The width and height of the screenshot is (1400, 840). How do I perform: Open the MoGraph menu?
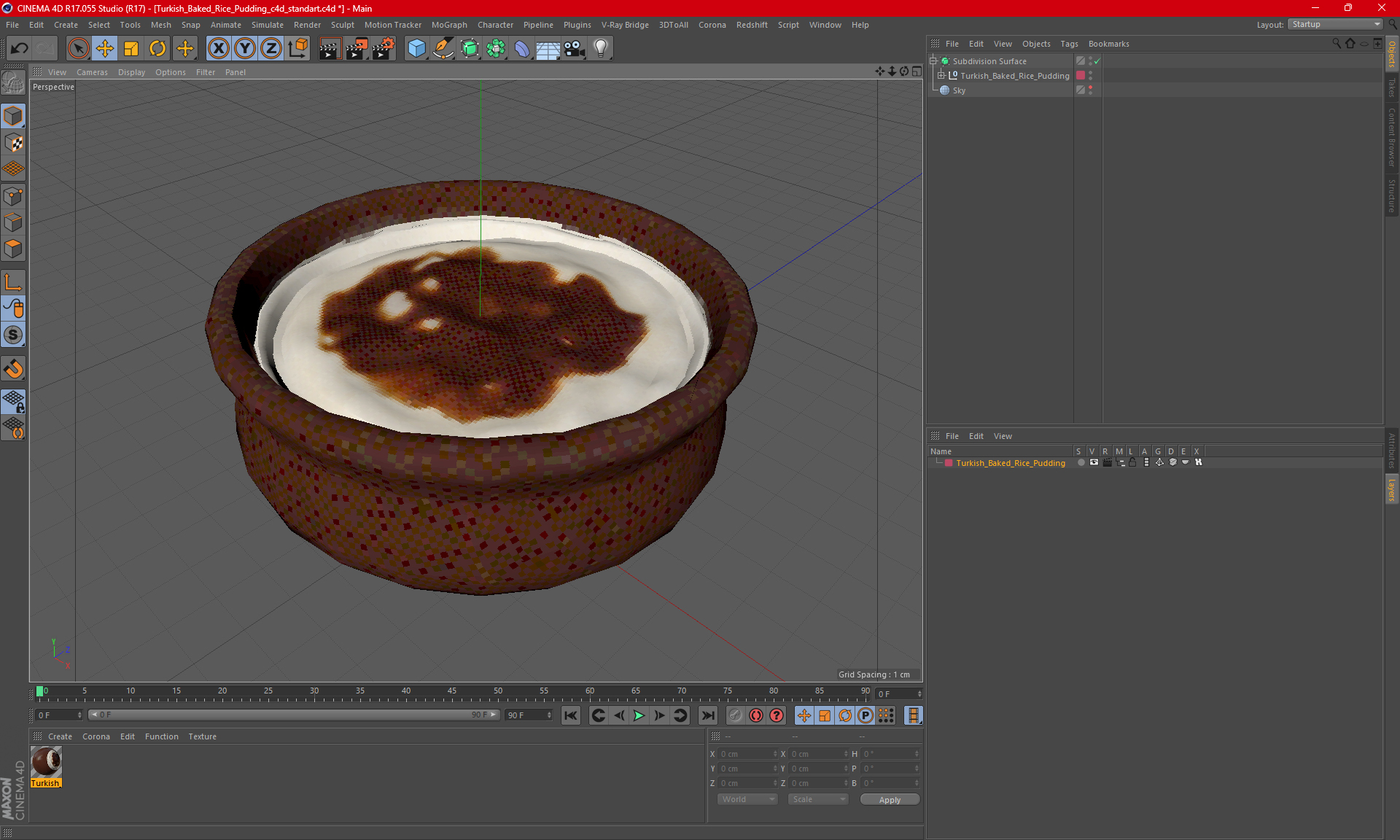[449, 25]
